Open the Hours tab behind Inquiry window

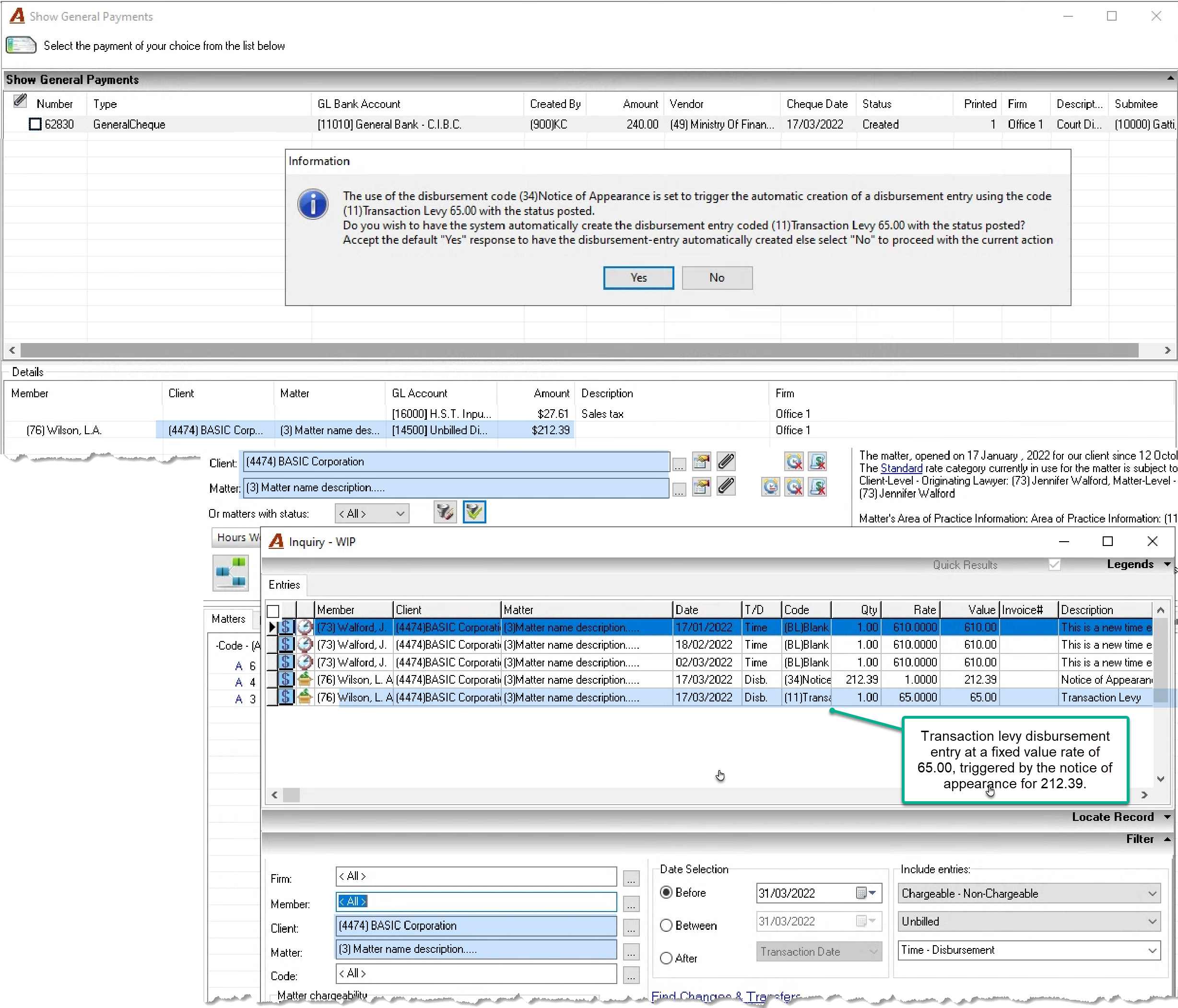(236, 538)
